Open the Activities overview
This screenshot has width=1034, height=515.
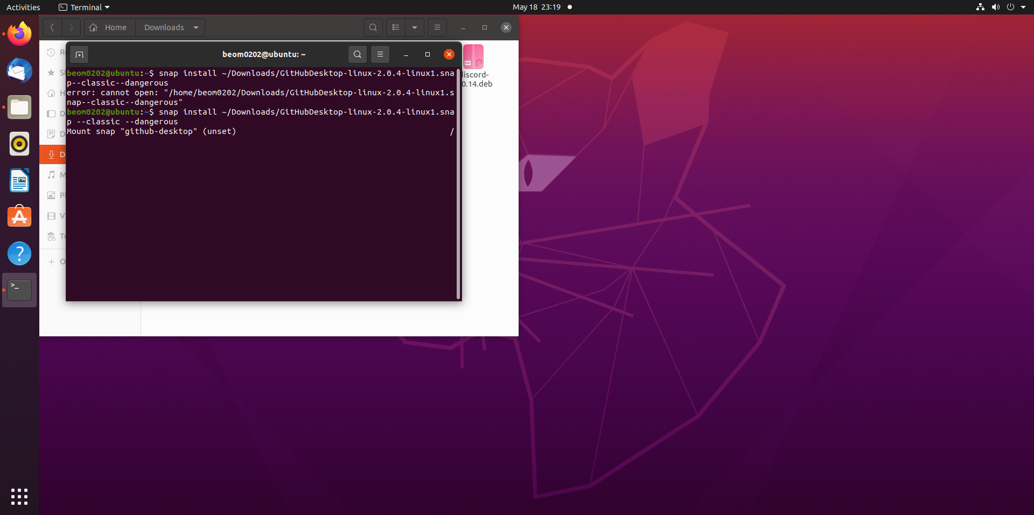click(23, 7)
